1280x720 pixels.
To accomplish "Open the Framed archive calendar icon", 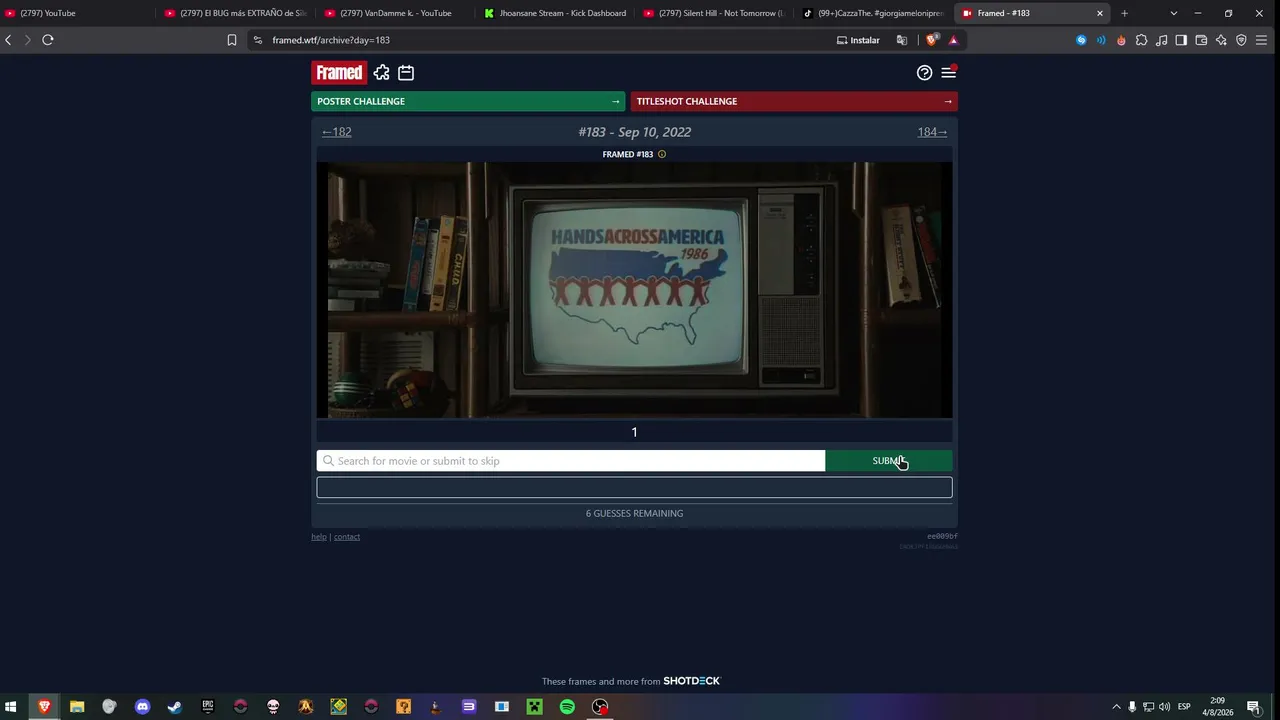I will (x=406, y=72).
